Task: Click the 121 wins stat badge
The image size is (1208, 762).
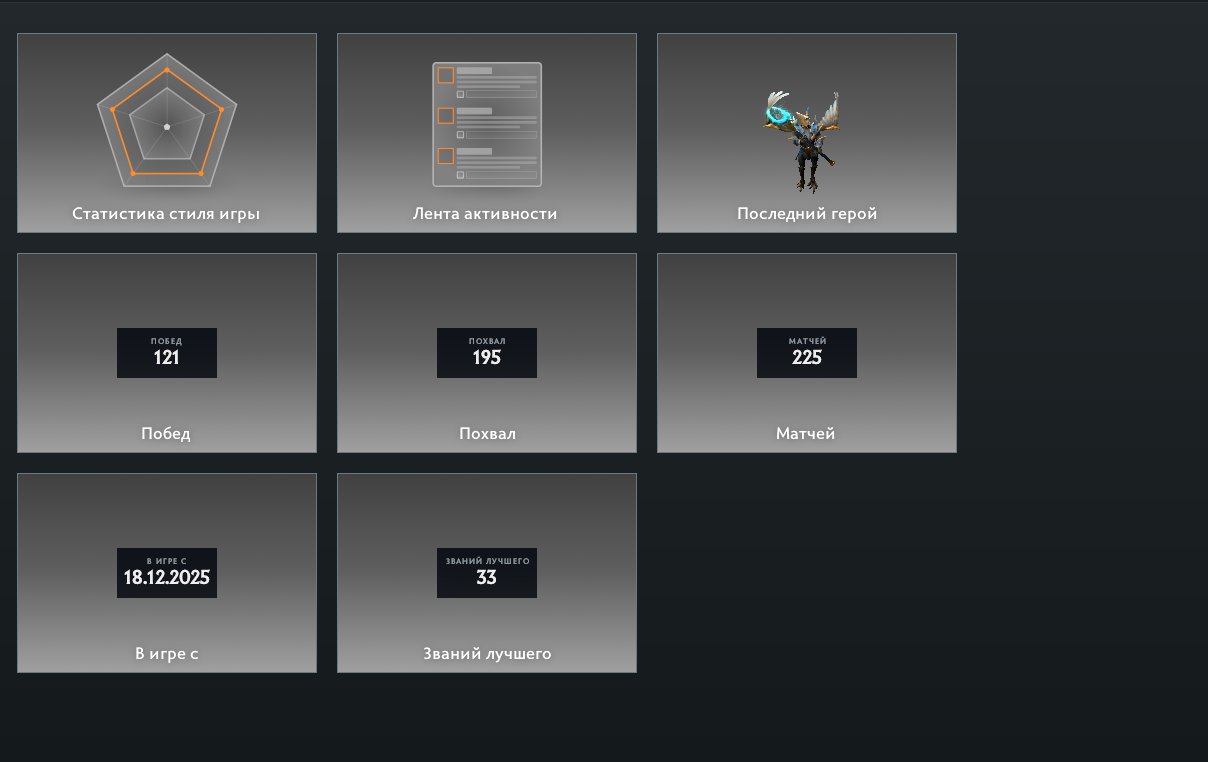Action: (167, 353)
